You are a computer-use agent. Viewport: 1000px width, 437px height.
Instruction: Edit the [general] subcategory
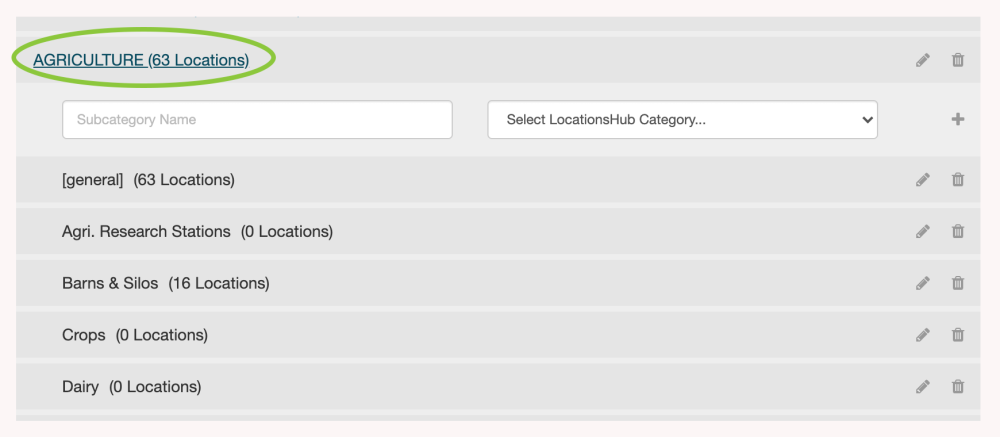pos(922,180)
